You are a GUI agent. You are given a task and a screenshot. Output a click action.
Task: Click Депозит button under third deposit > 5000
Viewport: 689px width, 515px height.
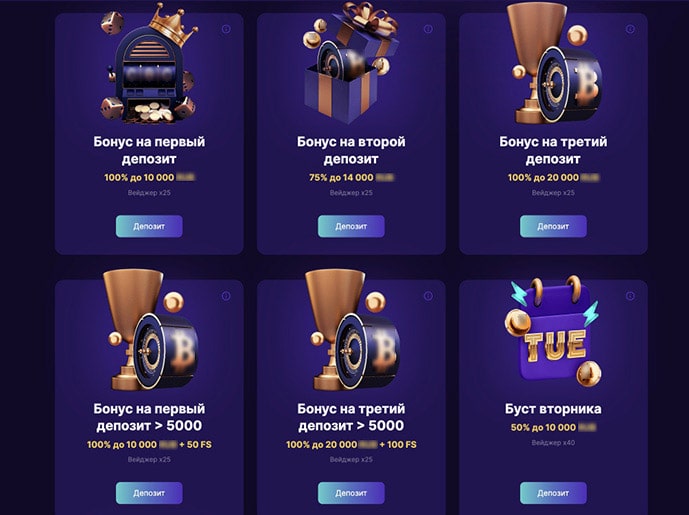click(351, 493)
